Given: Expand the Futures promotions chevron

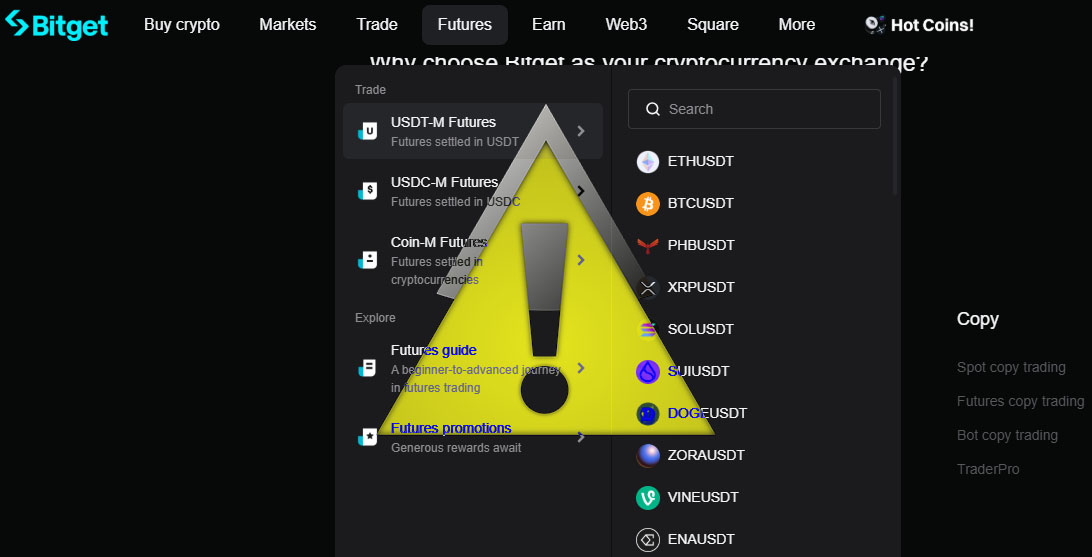Looking at the screenshot, I should [581, 437].
